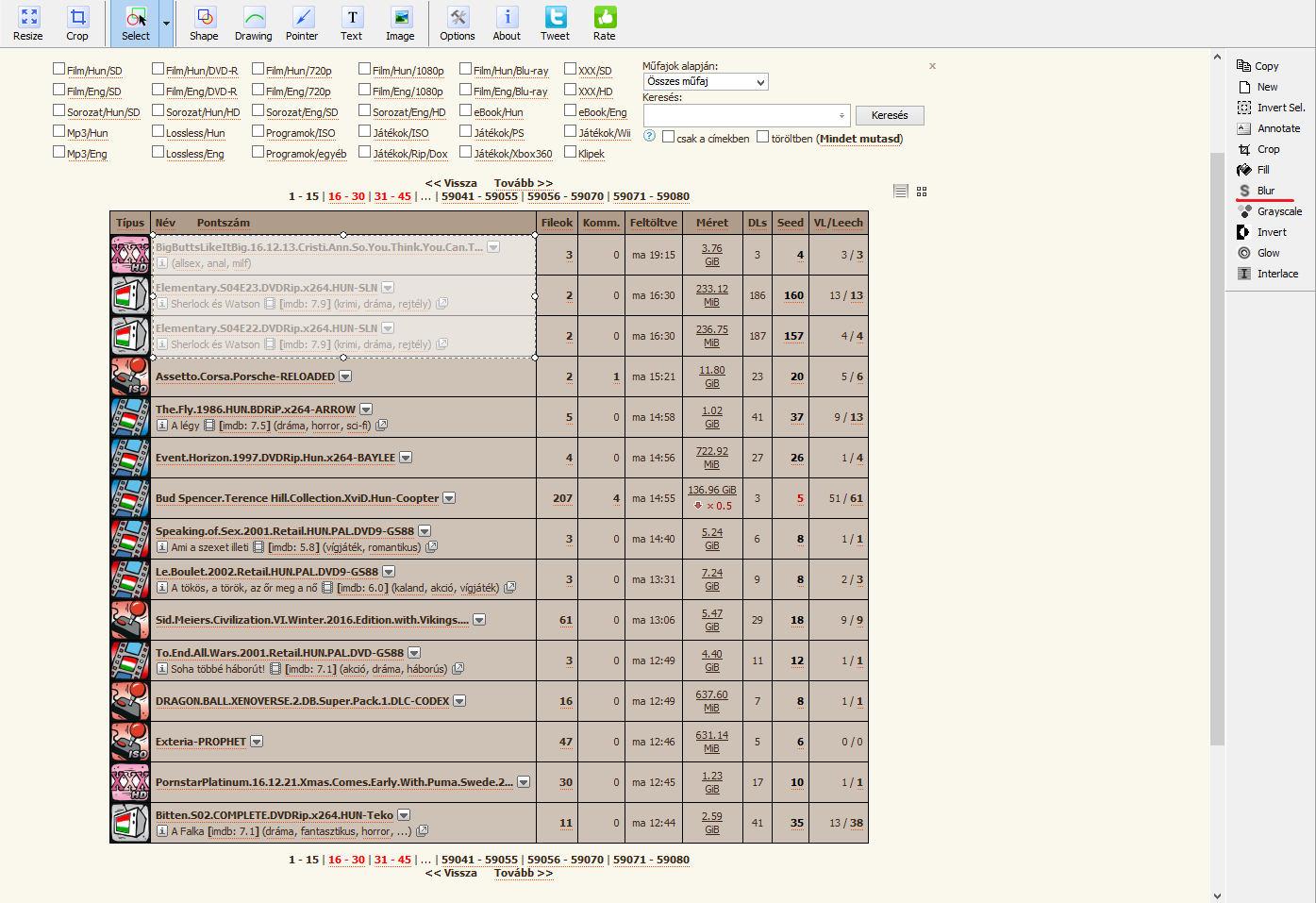Apply Interlace effect

[1268, 274]
